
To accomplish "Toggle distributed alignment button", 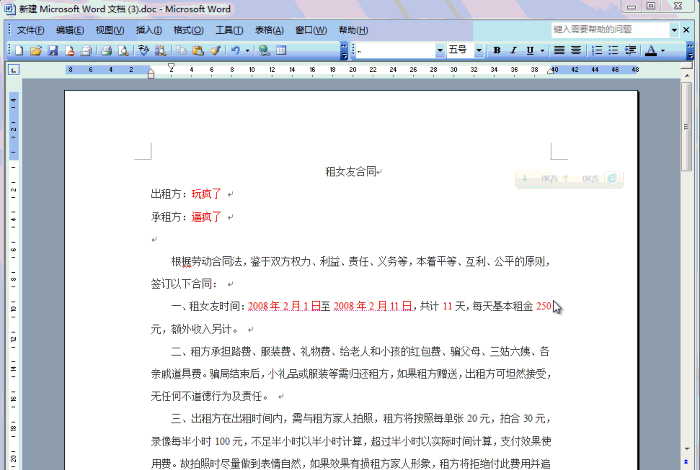I will coord(576,50).
